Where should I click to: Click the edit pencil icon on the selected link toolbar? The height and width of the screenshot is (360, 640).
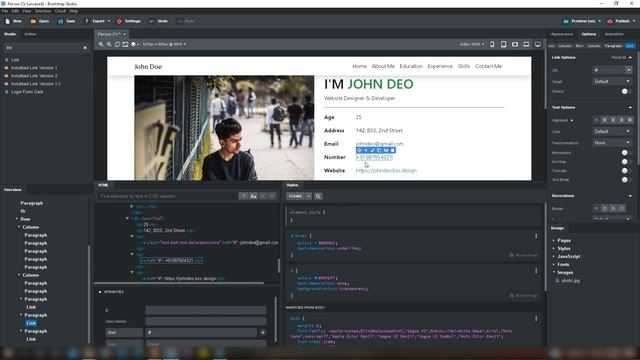[x=372, y=150]
